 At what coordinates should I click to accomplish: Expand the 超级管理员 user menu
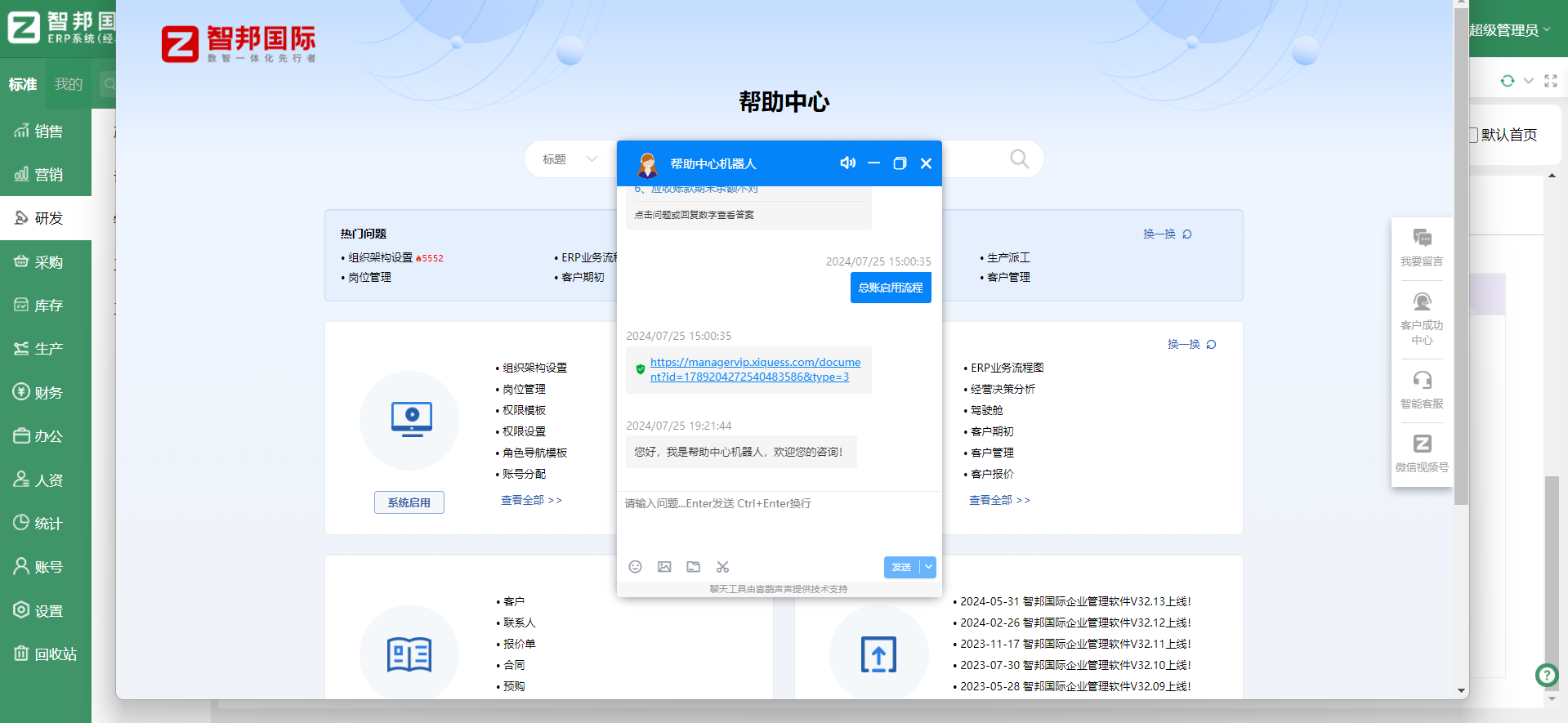tap(1509, 30)
